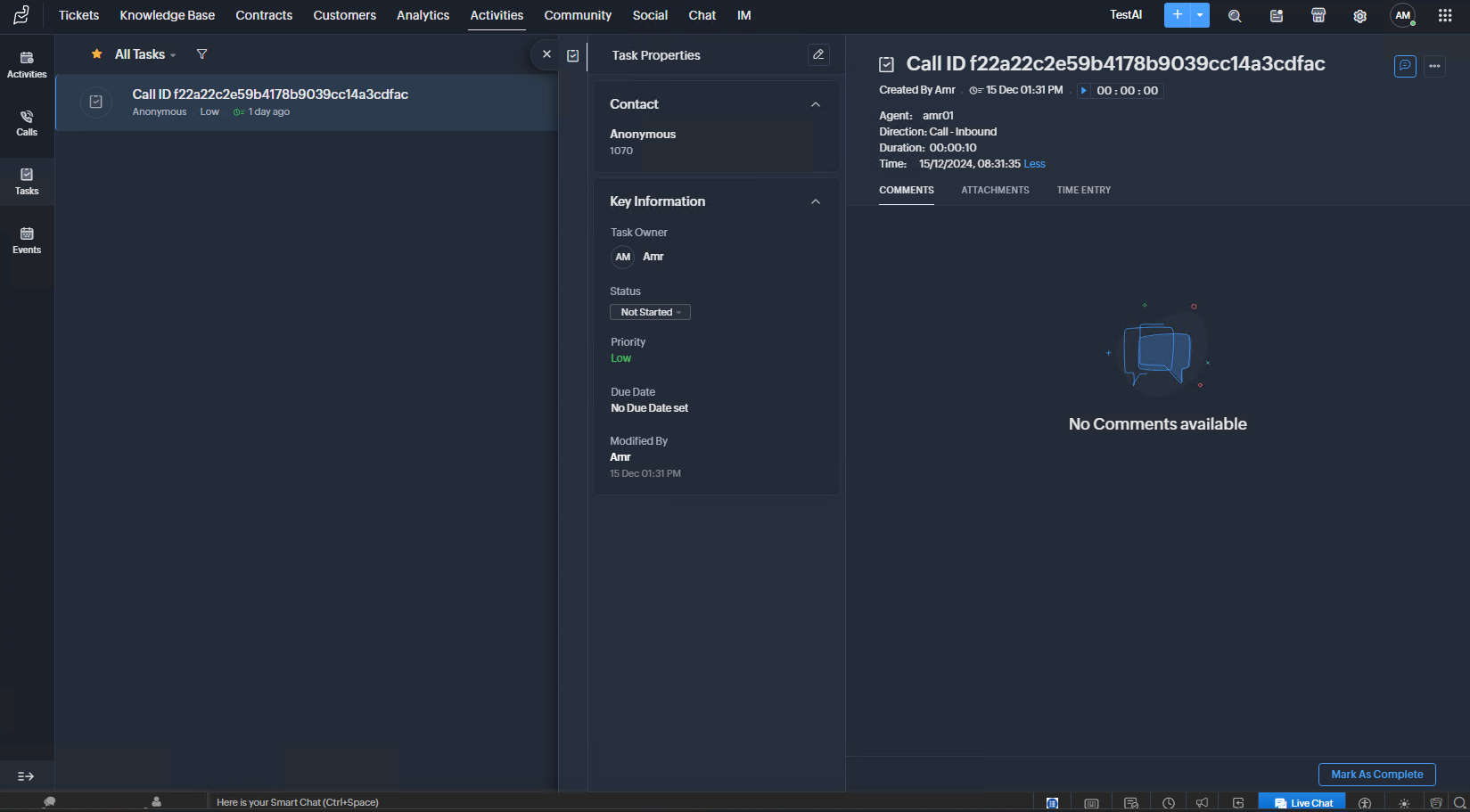The width and height of the screenshot is (1470, 812).
Task: Open the Events section in sidebar
Action: [x=27, y=241]
